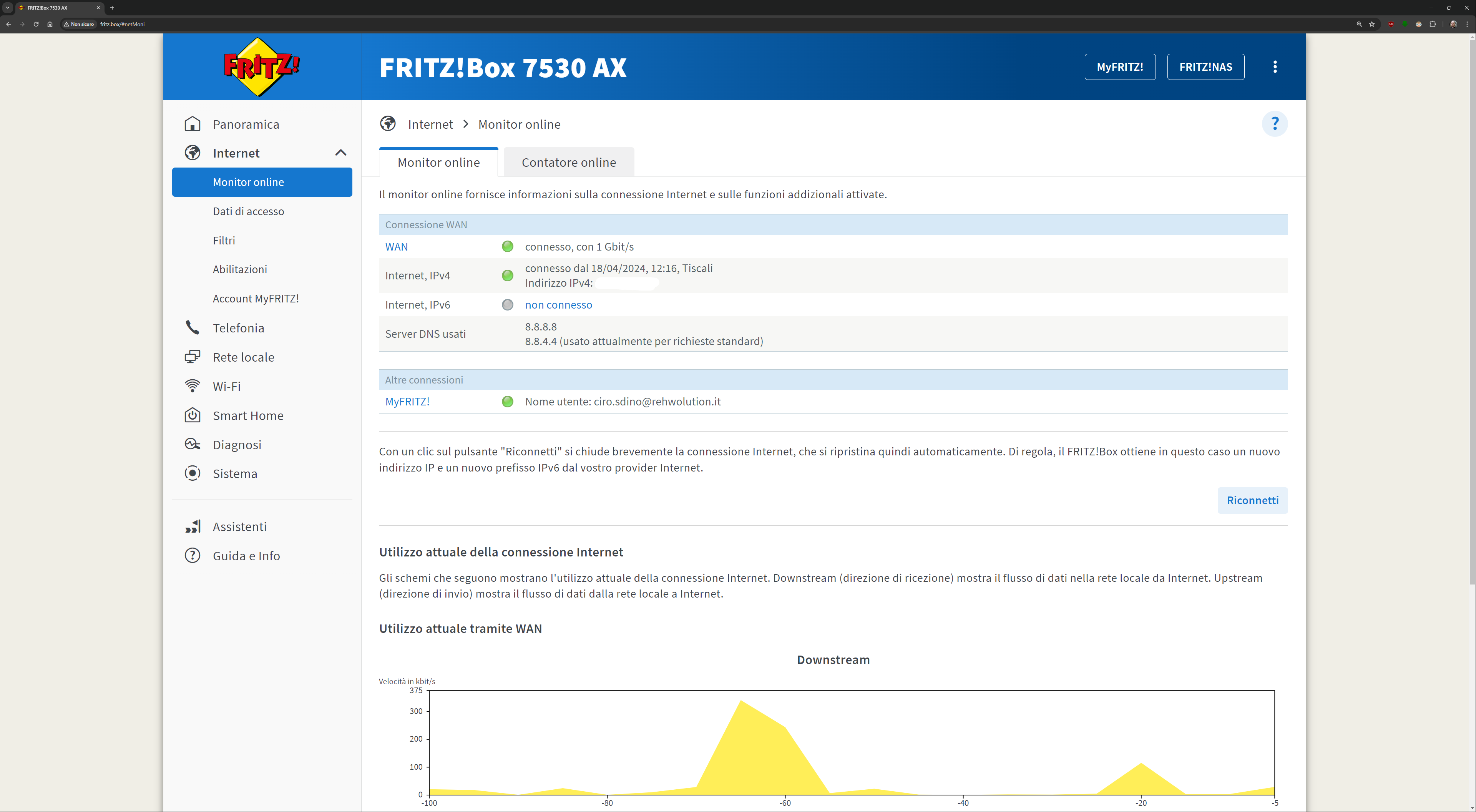1476x812 pixels.
Task: Click the Smart Home power icon
Action: click(x=193, y=415)
